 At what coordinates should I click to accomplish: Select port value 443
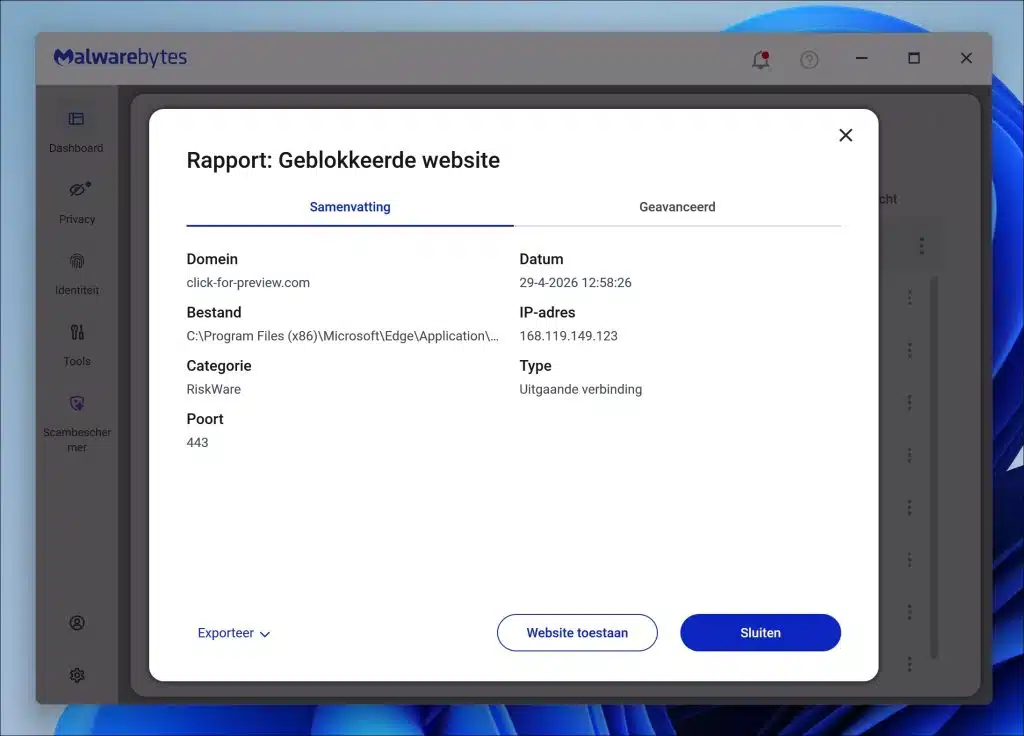pos(197,443)
